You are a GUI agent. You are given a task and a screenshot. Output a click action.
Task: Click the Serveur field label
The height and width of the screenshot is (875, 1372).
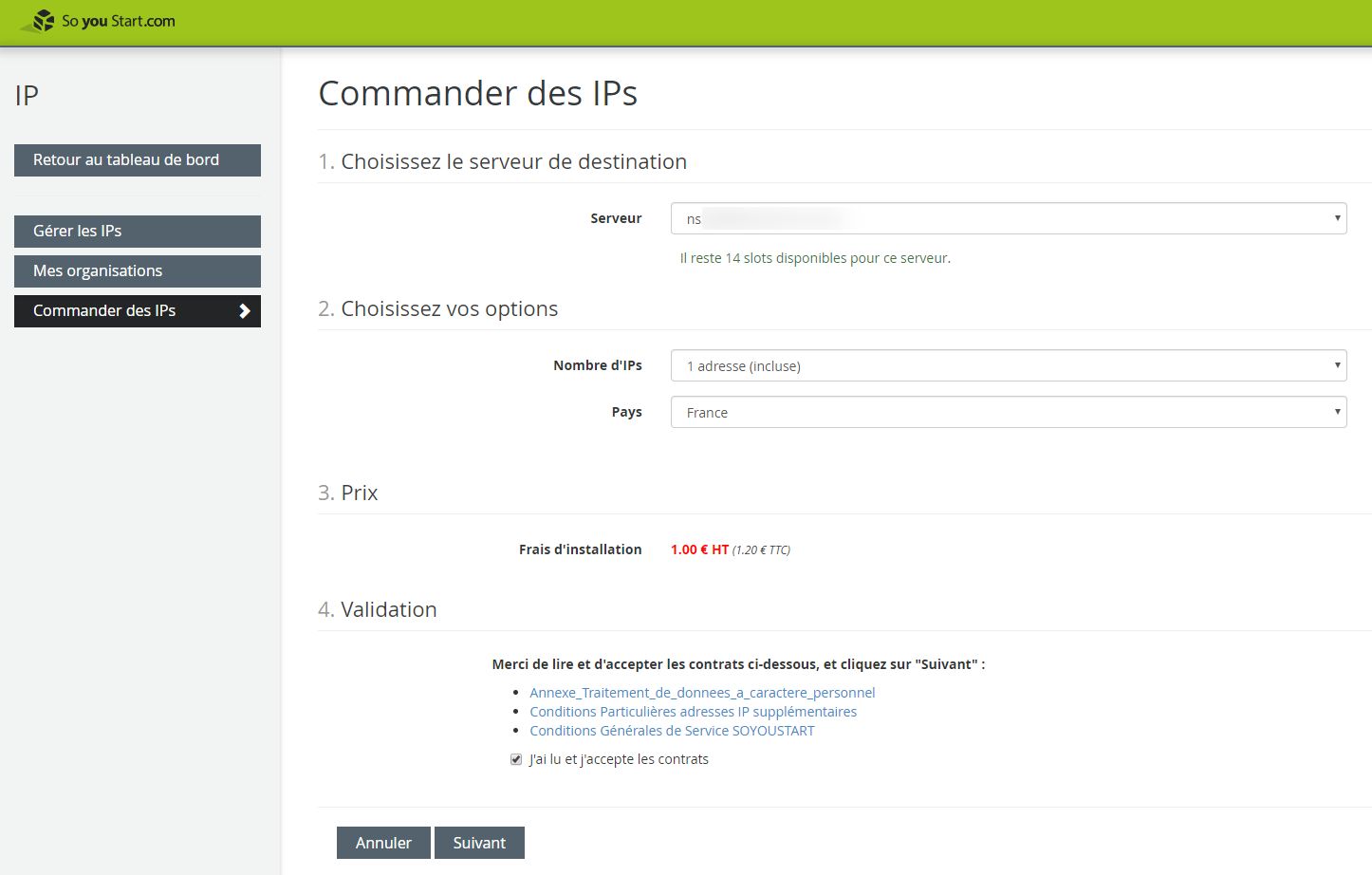pyautogui.click(x=616, y=218)
